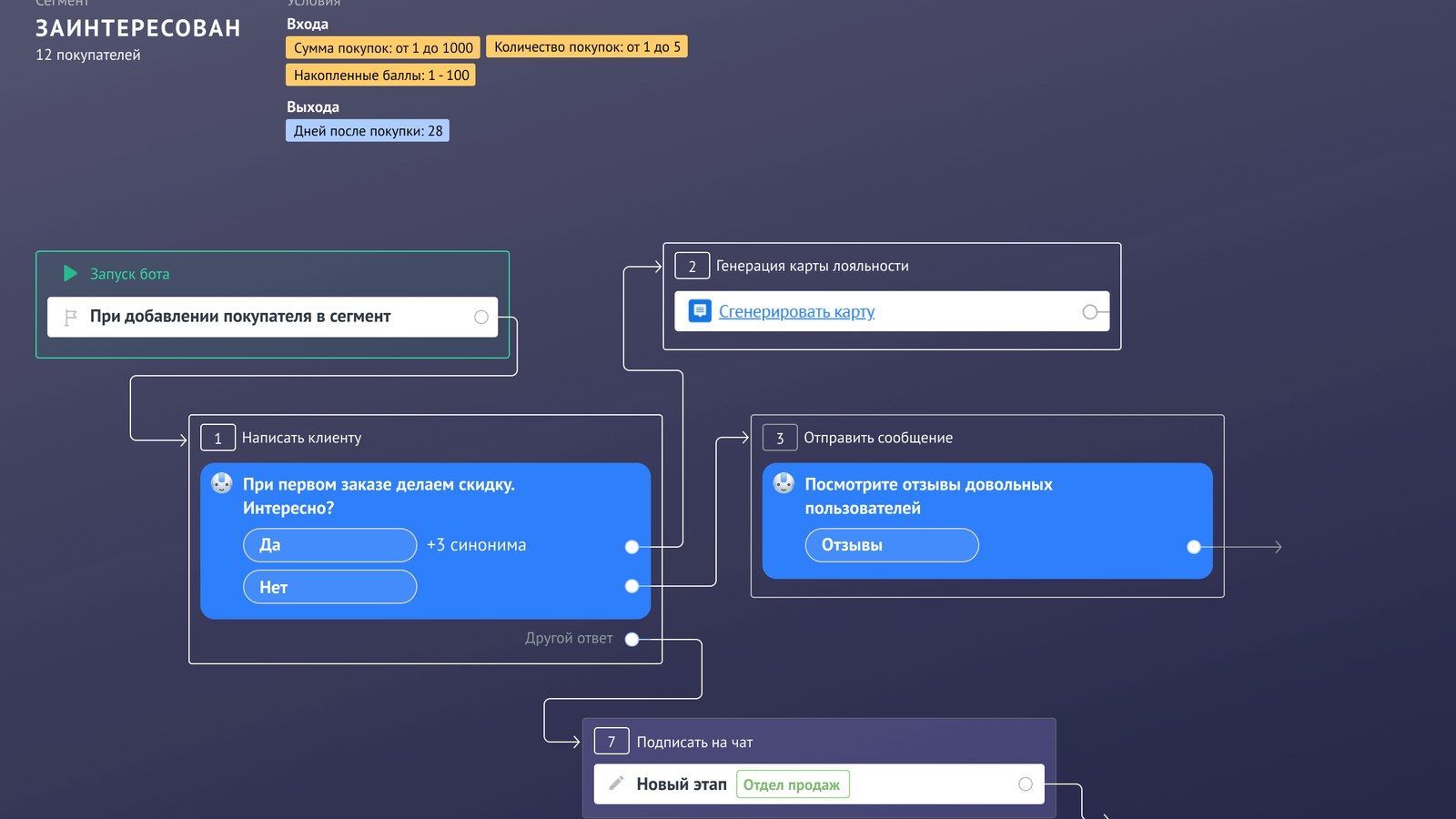Click the ЗАИНТЕРЕСОВАН segment title

[x=138, y=28]
